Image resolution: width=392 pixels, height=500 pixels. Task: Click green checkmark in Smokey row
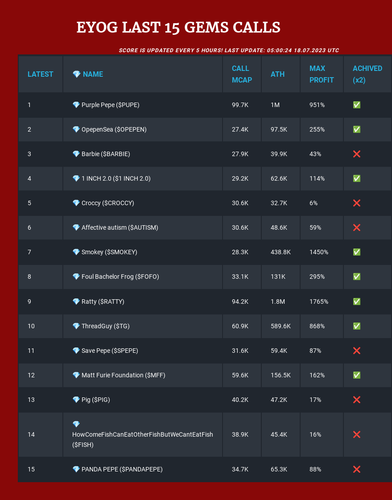click(x=357, y=252)
